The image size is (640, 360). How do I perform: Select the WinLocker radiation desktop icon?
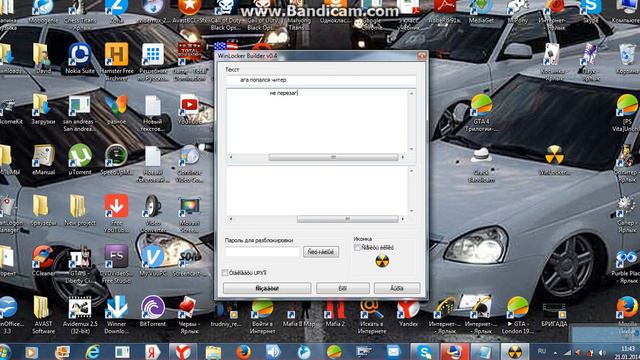pyautogui.click(x=554, y=159)
